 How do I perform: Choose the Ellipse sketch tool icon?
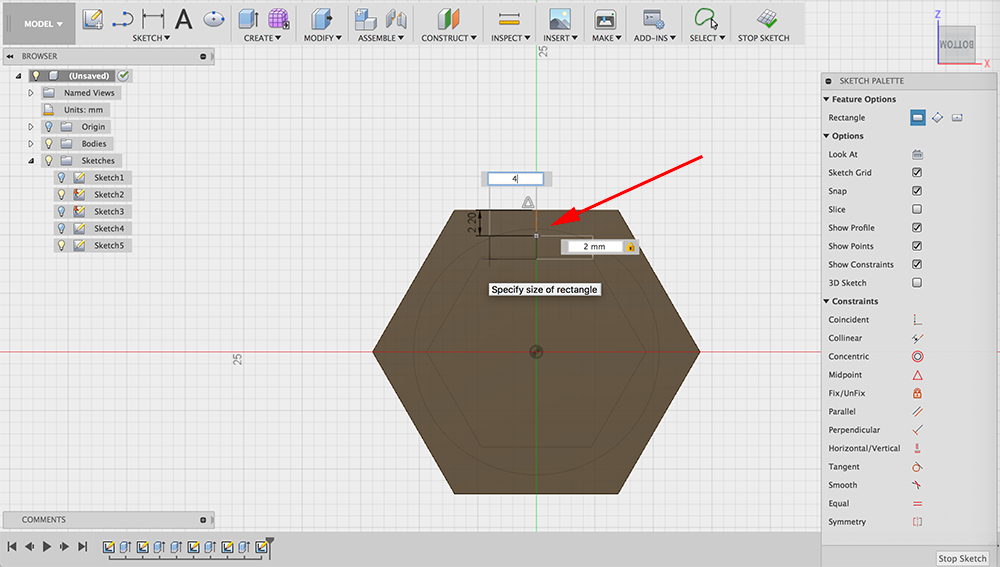[x=214, y=19]
